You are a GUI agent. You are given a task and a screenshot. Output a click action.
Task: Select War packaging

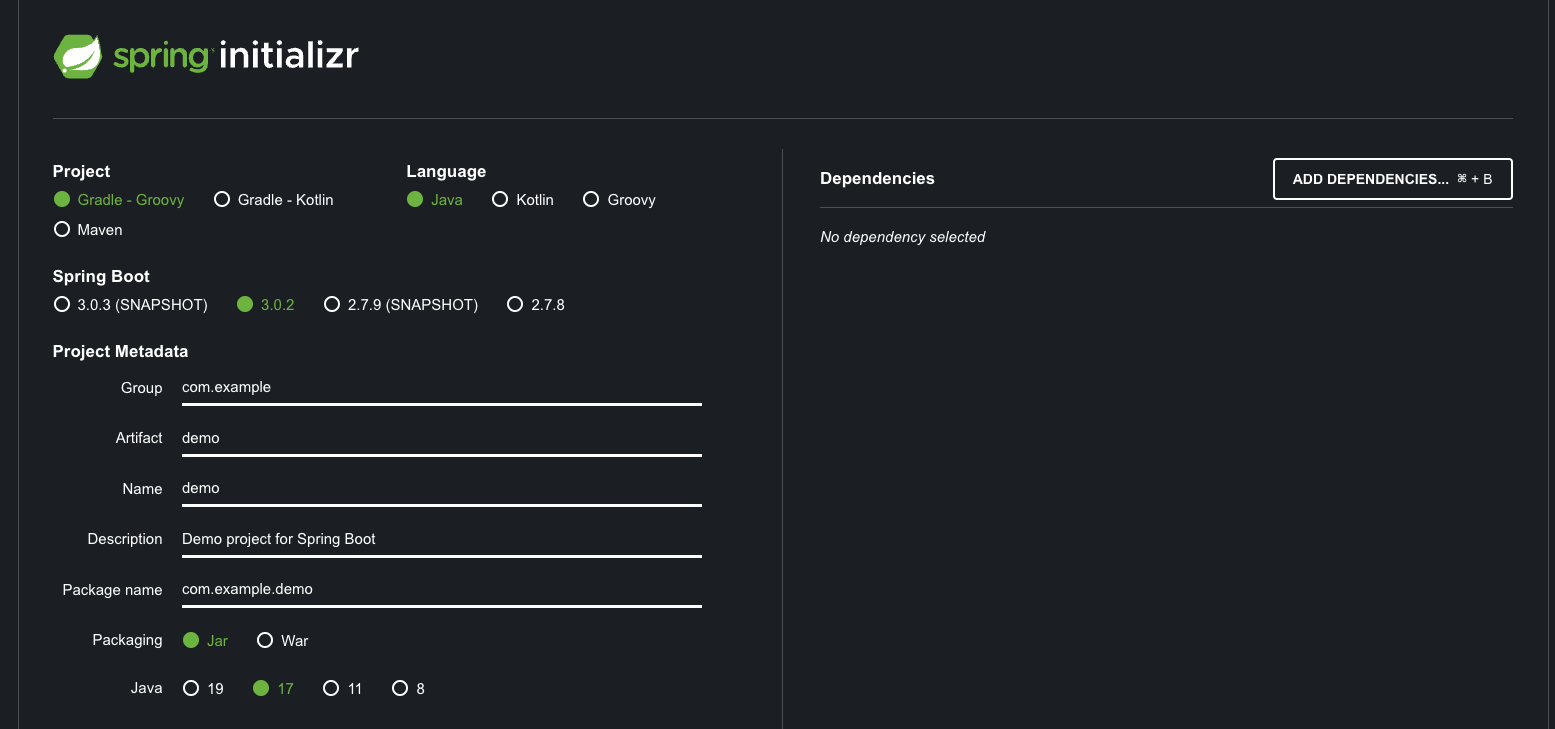(x=283, y=640)
